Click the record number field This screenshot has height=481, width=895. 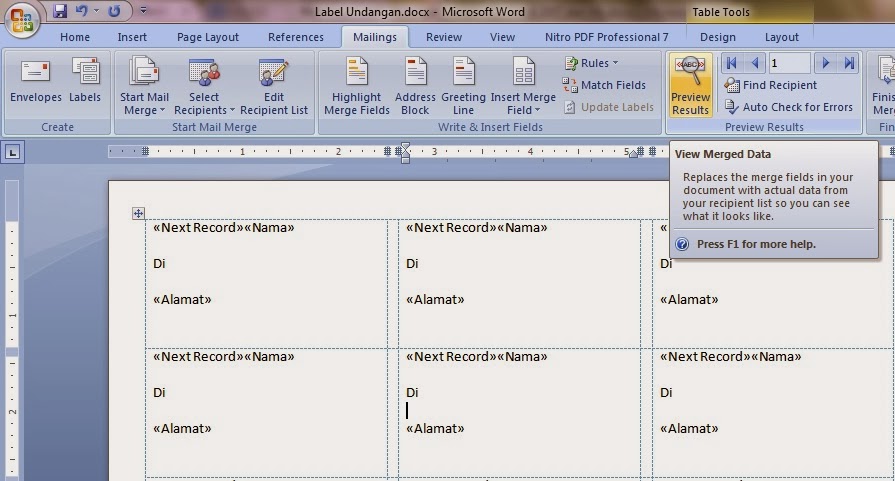[789, 63]
